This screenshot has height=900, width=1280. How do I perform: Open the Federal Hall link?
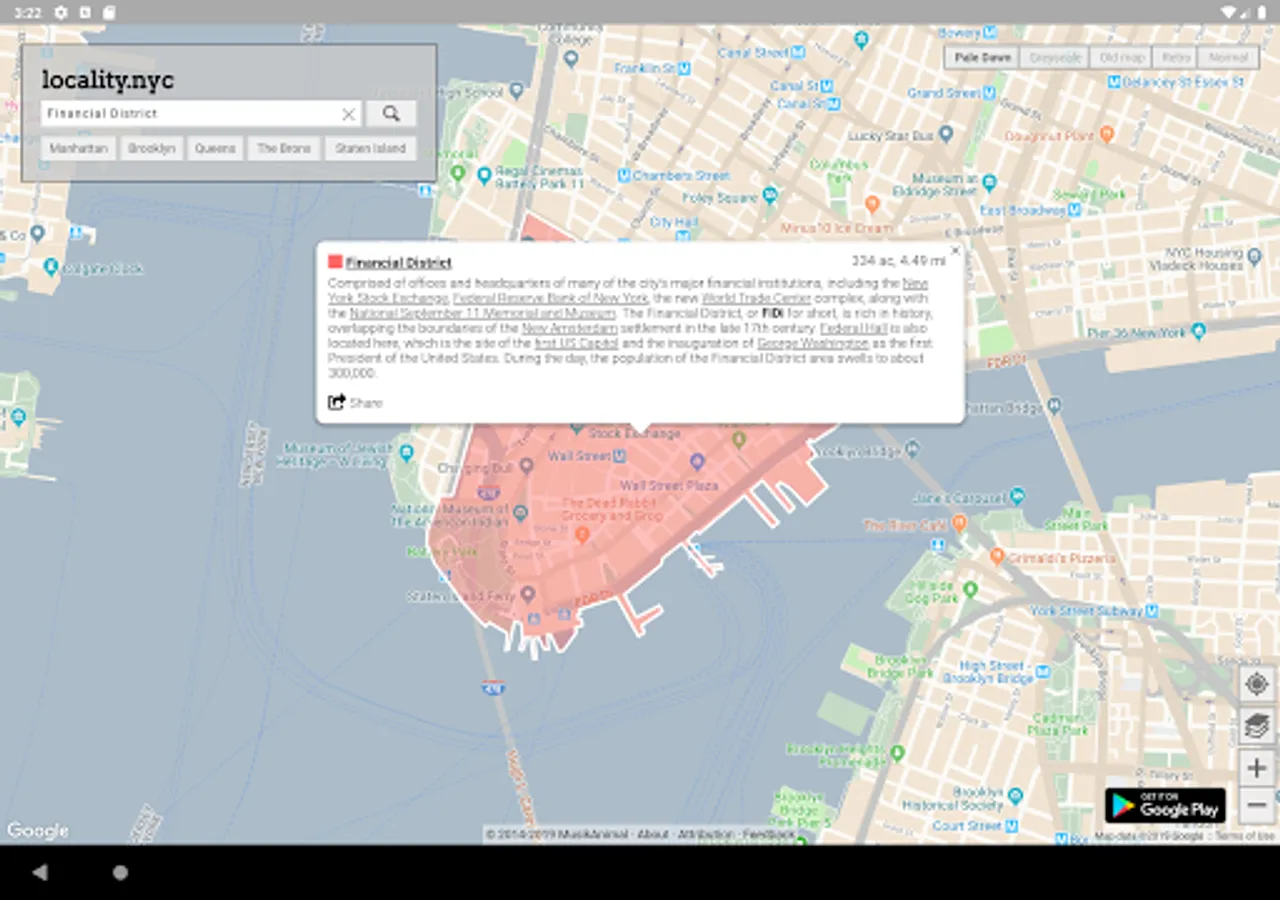853,328
